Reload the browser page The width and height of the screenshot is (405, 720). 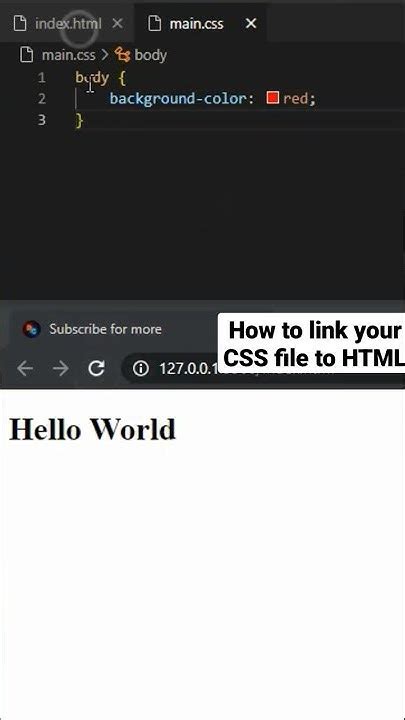tap(96, 368)
